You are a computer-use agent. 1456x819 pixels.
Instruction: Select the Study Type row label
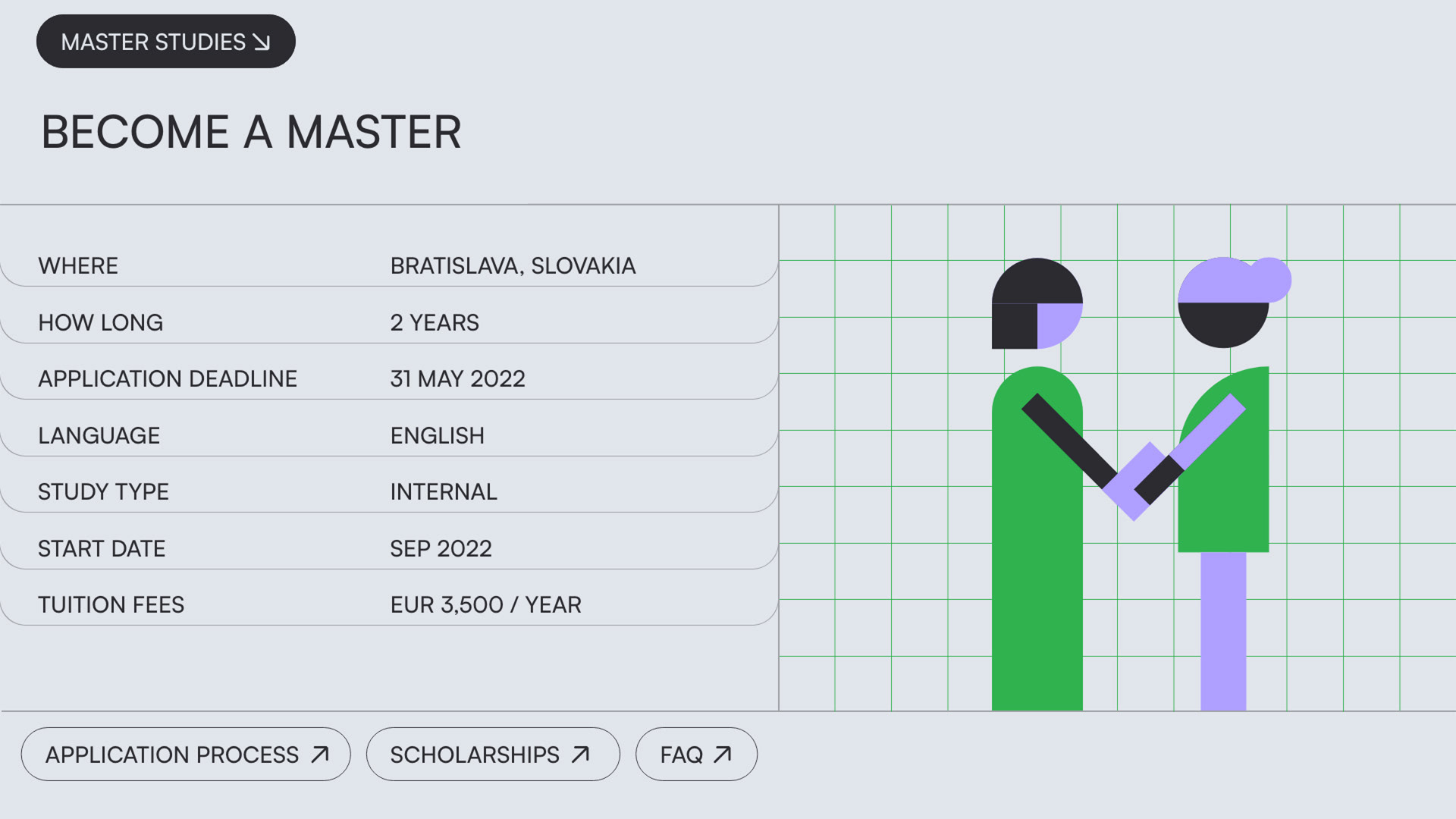[x=103, y=492]
